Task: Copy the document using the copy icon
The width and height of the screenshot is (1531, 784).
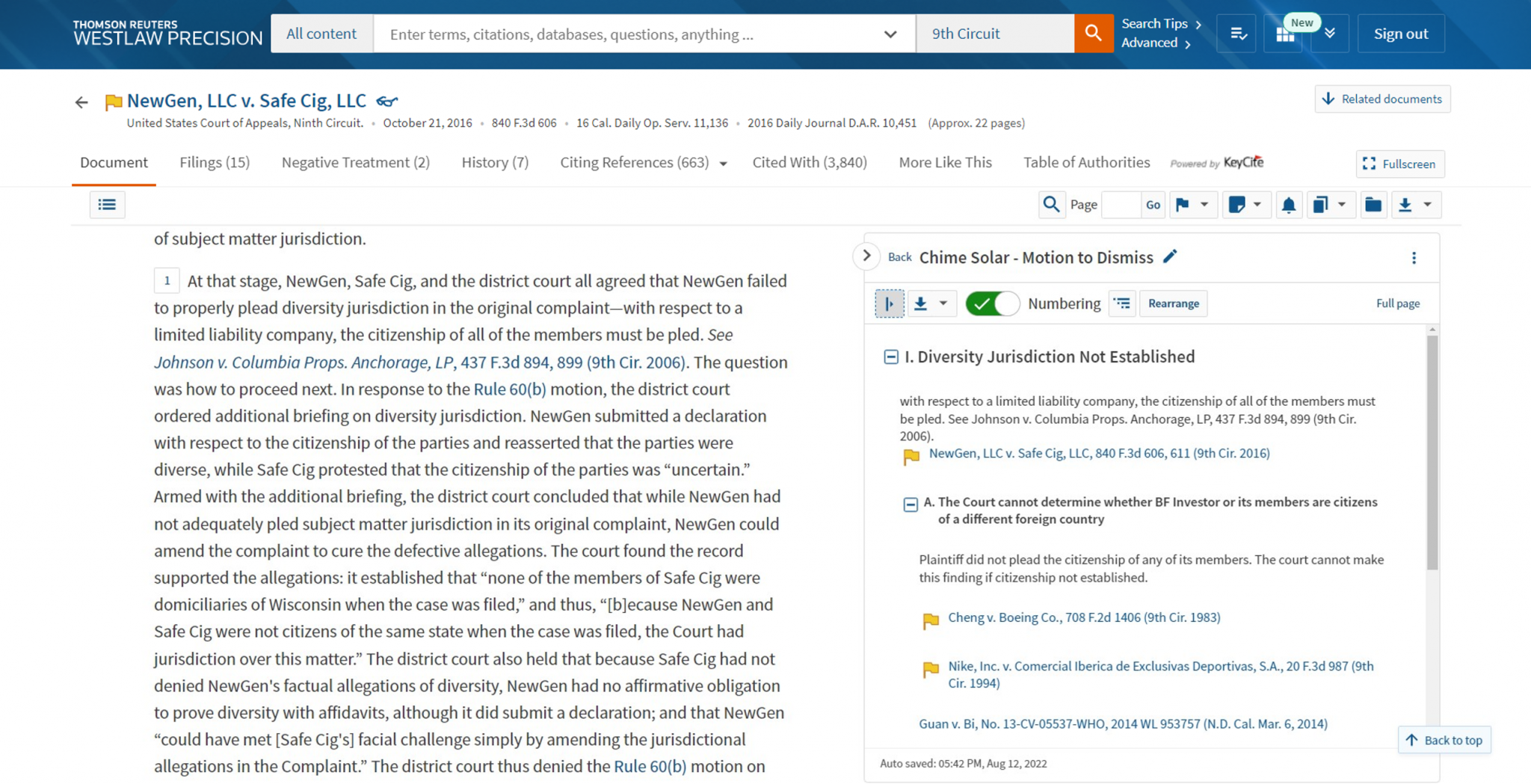Action: (1321, 204)
